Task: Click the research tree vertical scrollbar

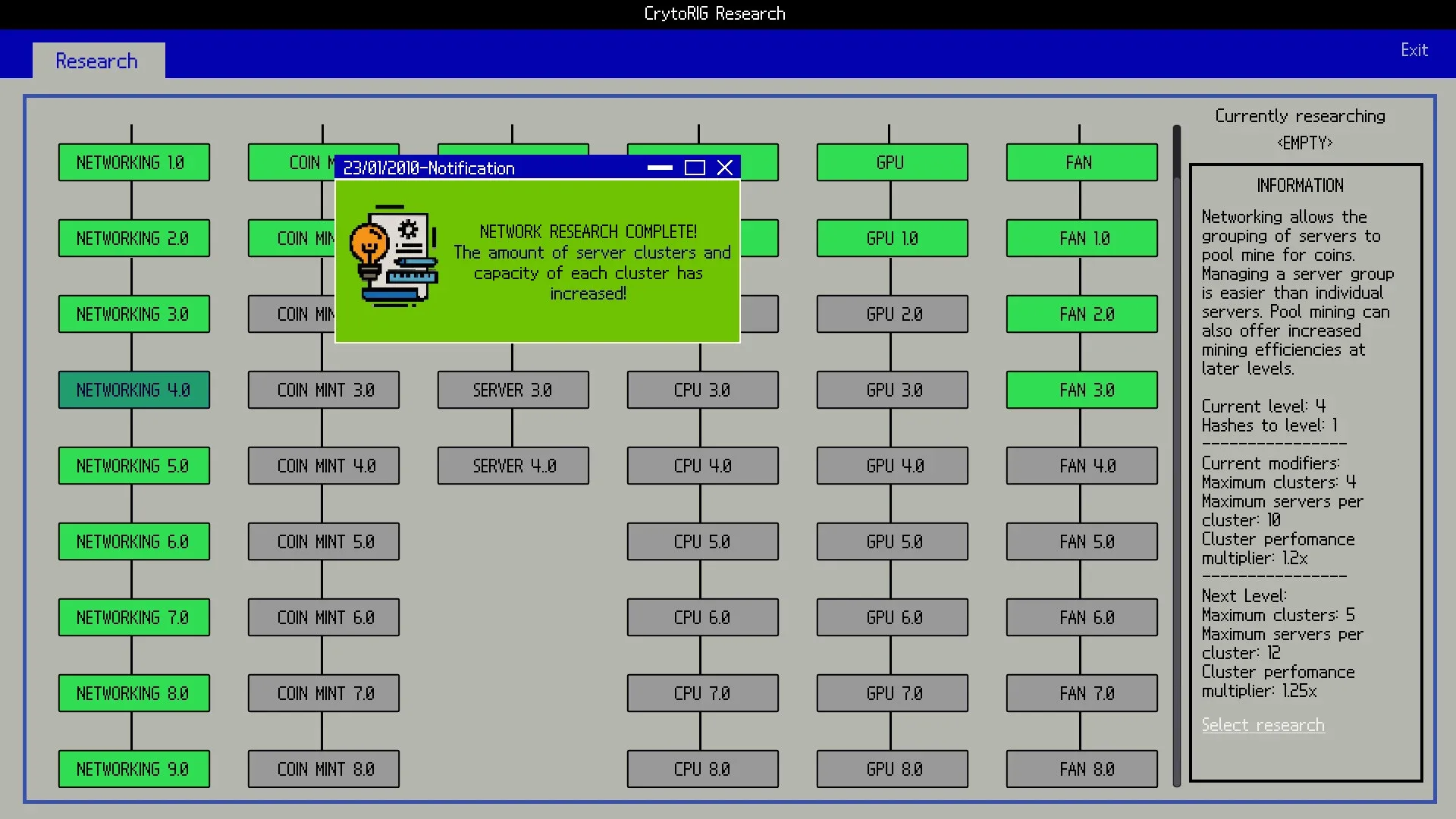Action: coord(1177,455)
